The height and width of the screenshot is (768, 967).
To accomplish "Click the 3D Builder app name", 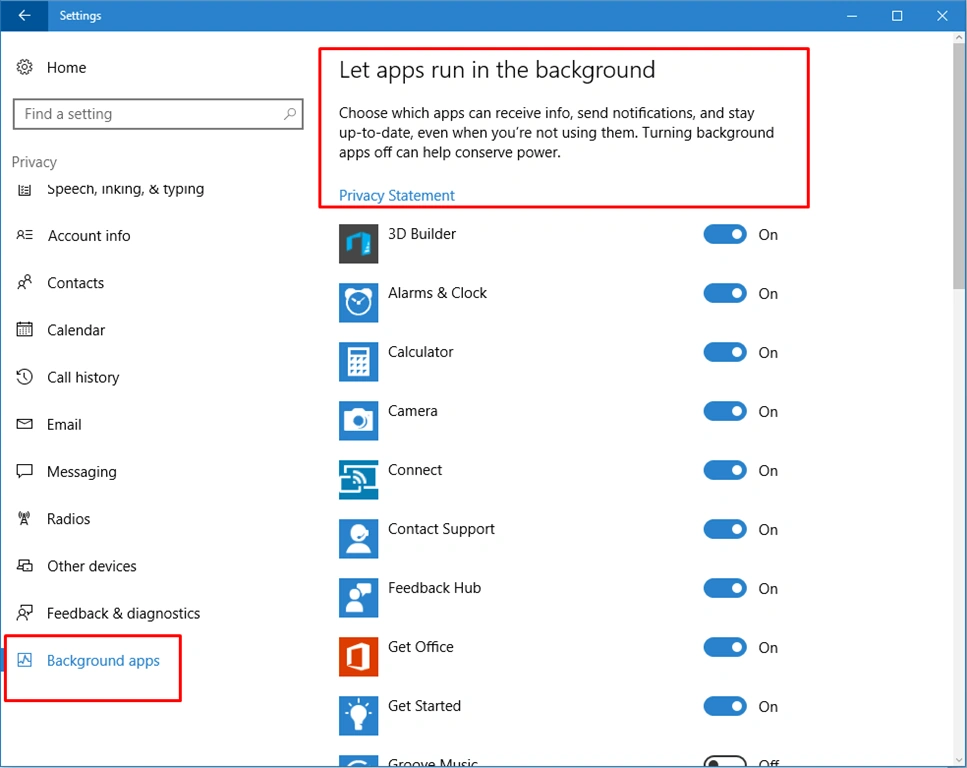I will click(422, 234).
